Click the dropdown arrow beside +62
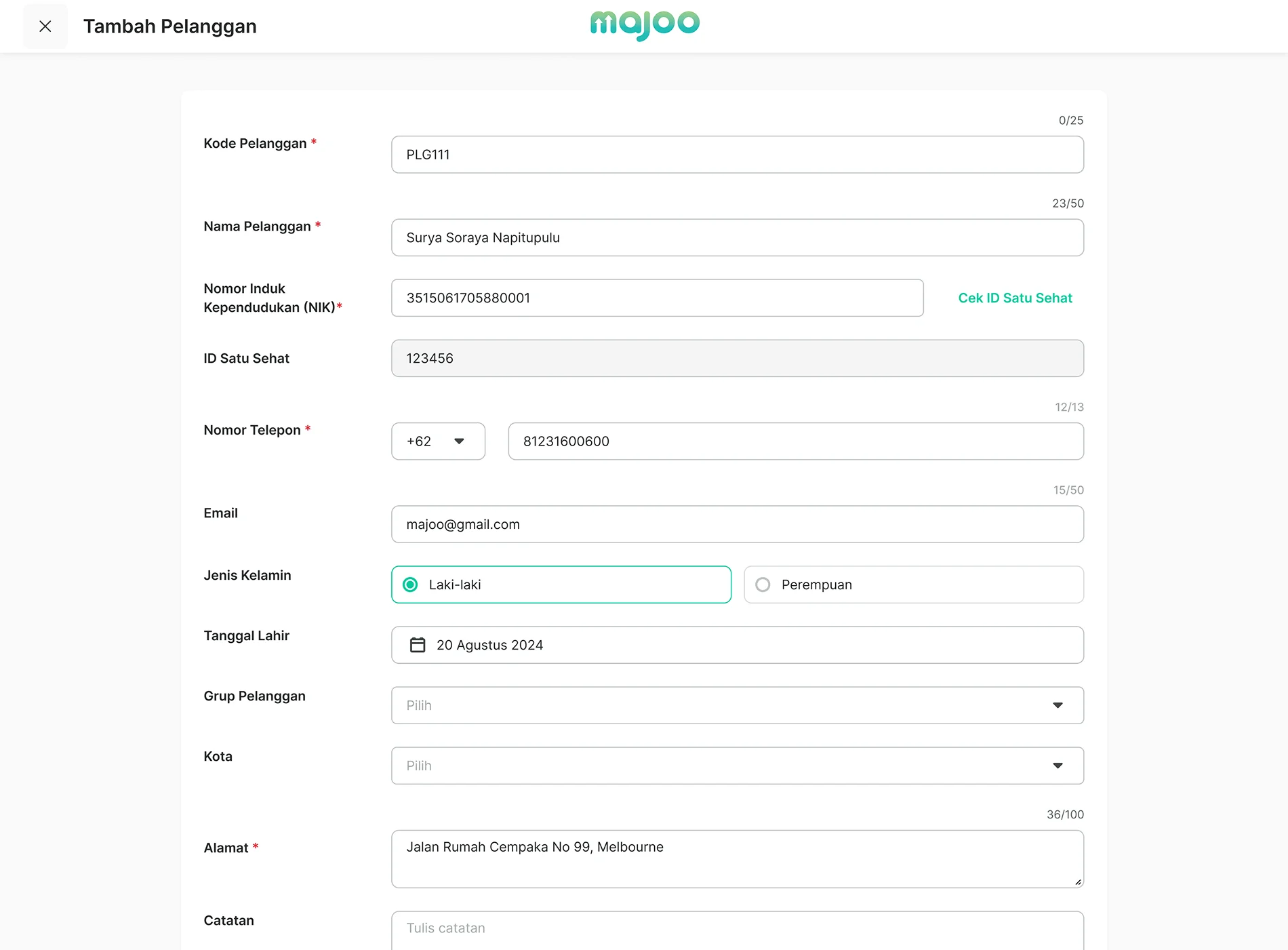This screenshot has height=950, width=1288. [459, 441]
